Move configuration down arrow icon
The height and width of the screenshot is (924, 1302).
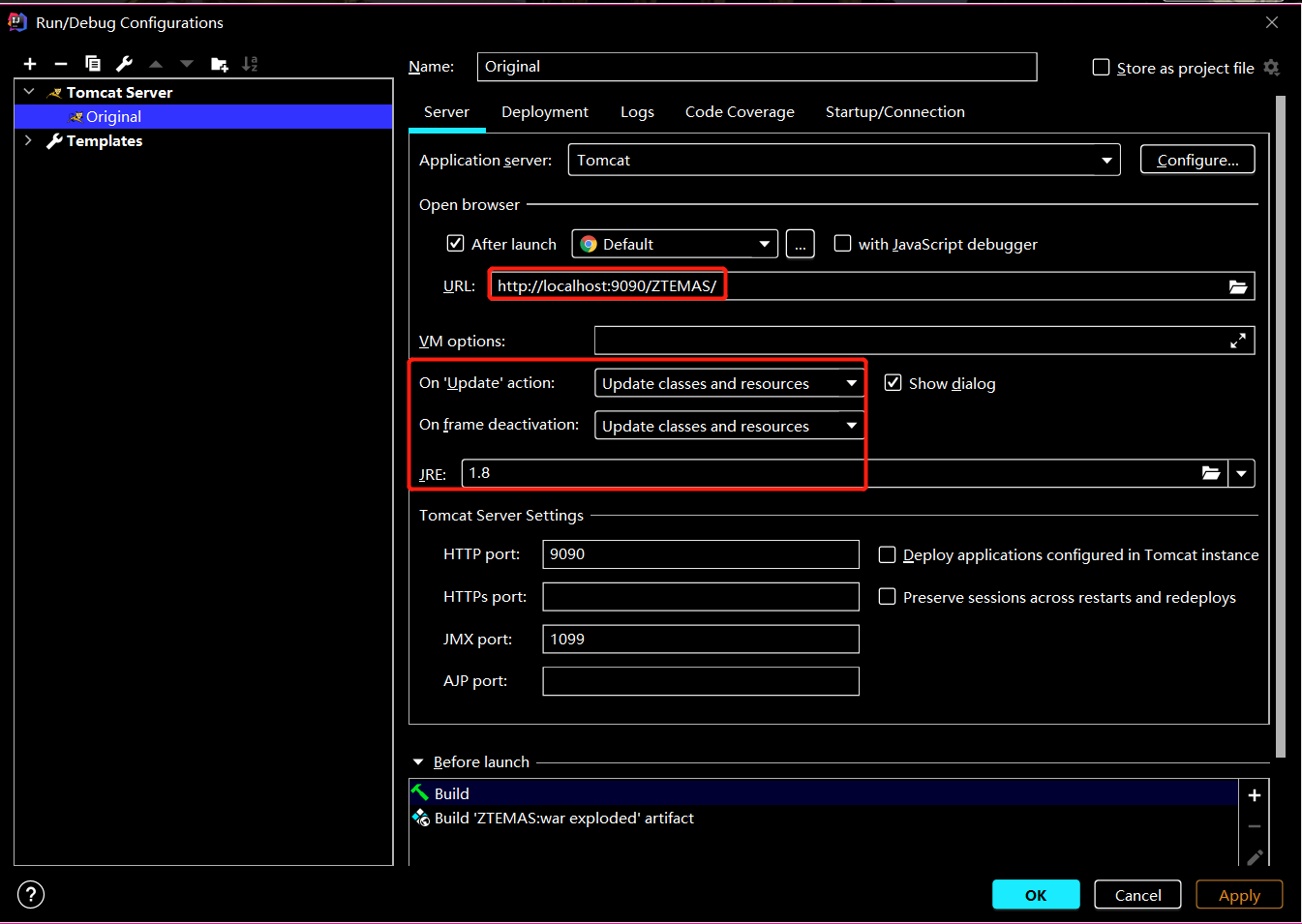pyautogui.click(x=187, y=64)
